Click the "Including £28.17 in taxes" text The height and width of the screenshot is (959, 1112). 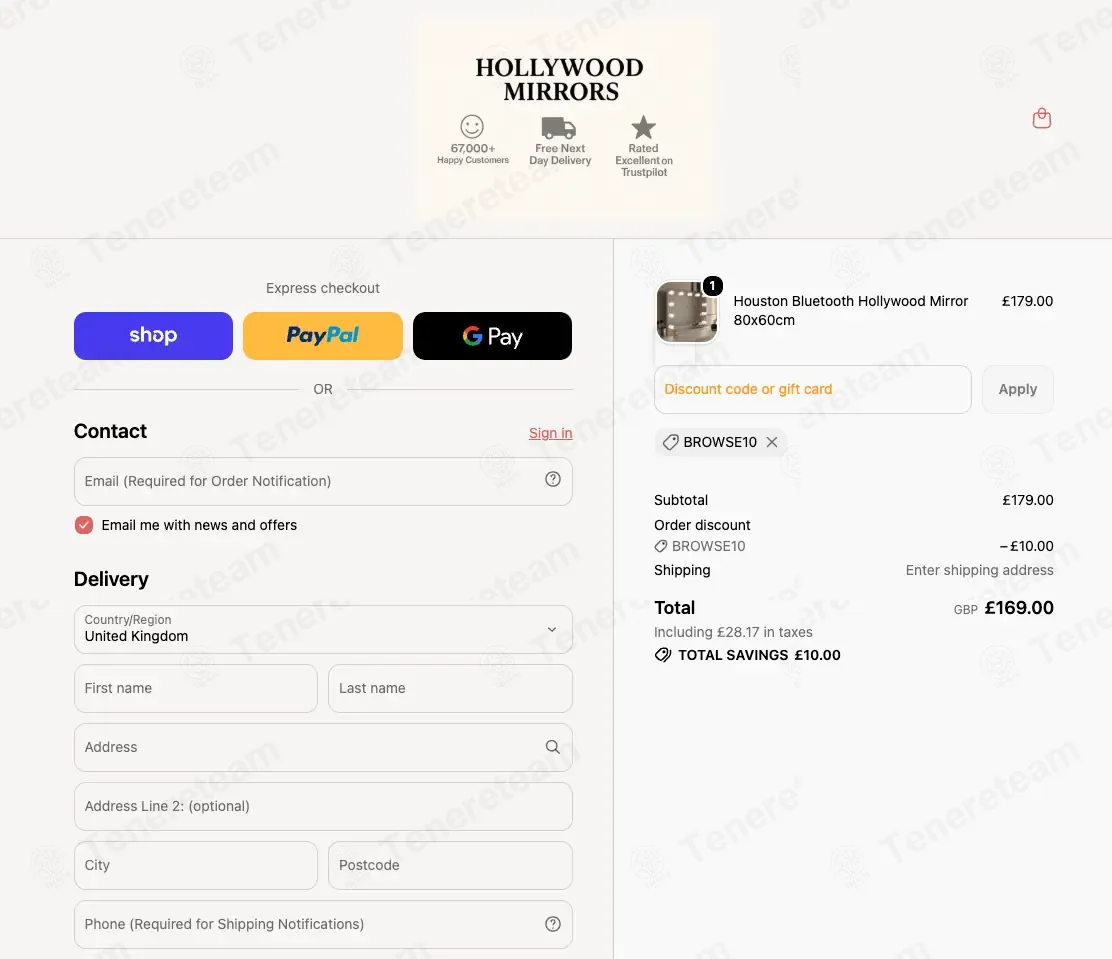point(733,632)
